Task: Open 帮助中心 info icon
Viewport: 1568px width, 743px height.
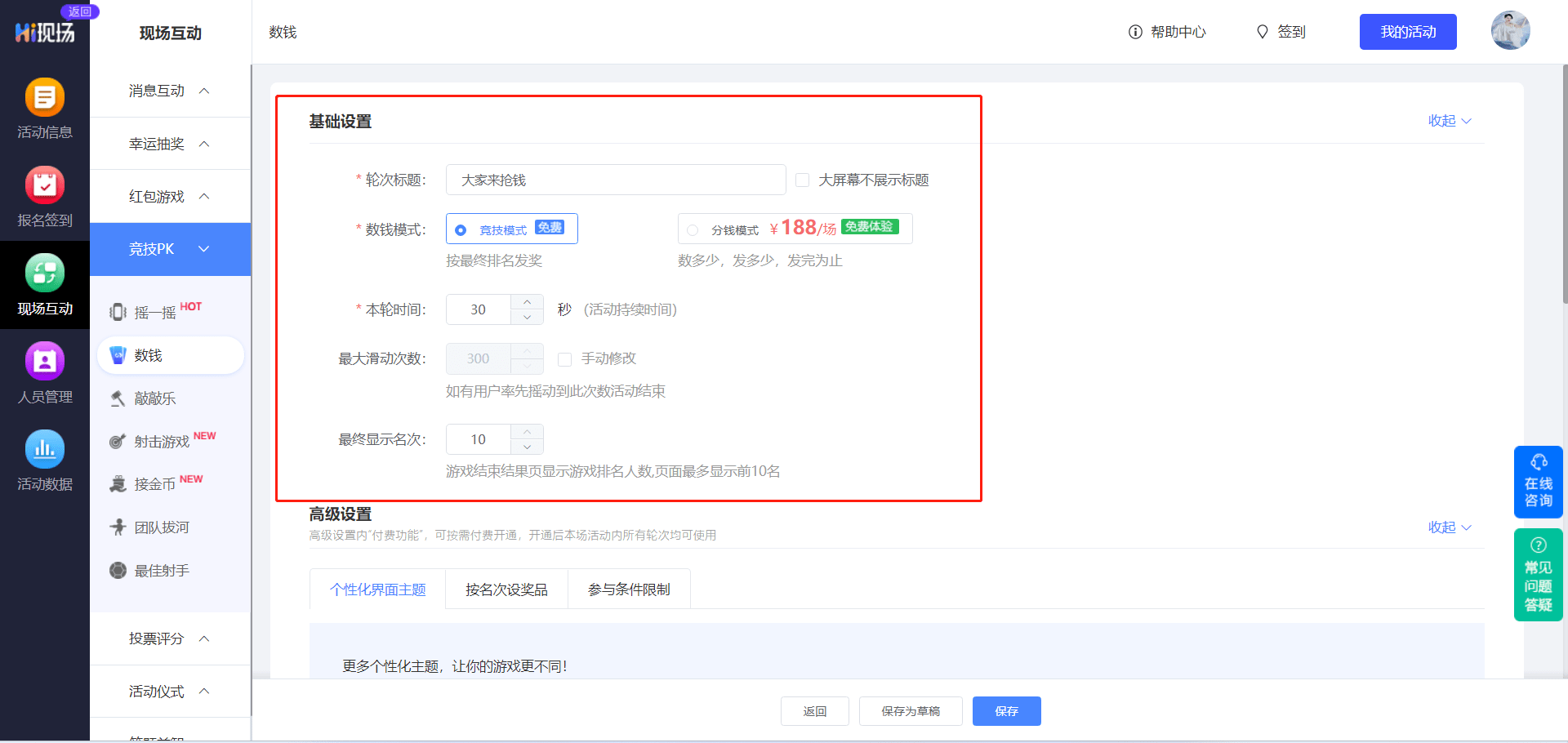Action: coord(1135,32)
